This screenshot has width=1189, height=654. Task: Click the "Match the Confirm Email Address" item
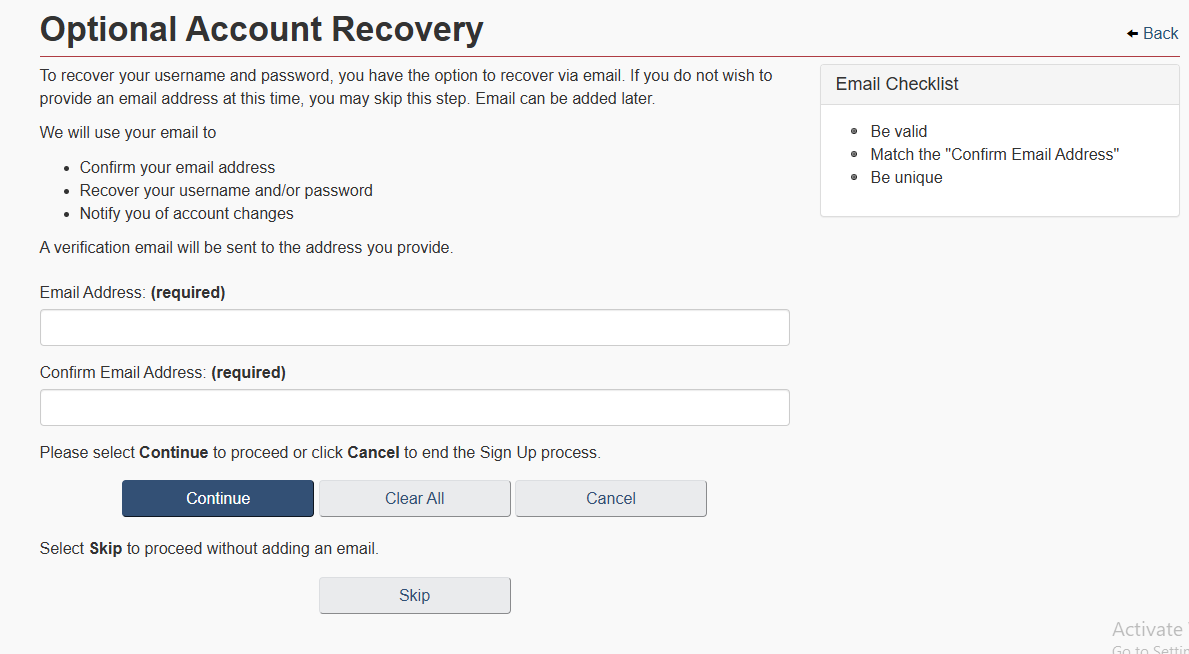point(994,154)
